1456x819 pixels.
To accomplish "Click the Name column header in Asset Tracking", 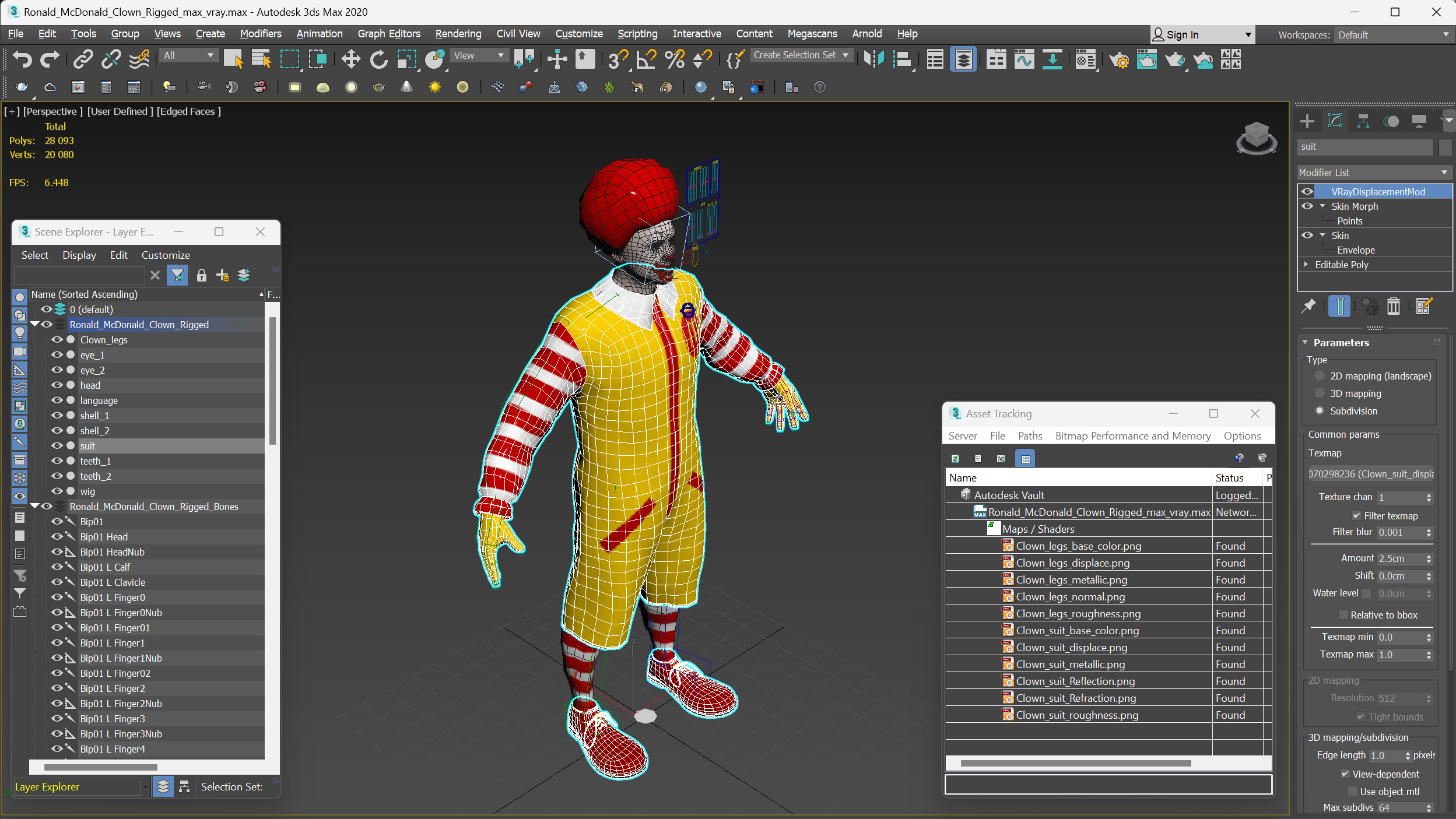I will [x=1078, y=477].
